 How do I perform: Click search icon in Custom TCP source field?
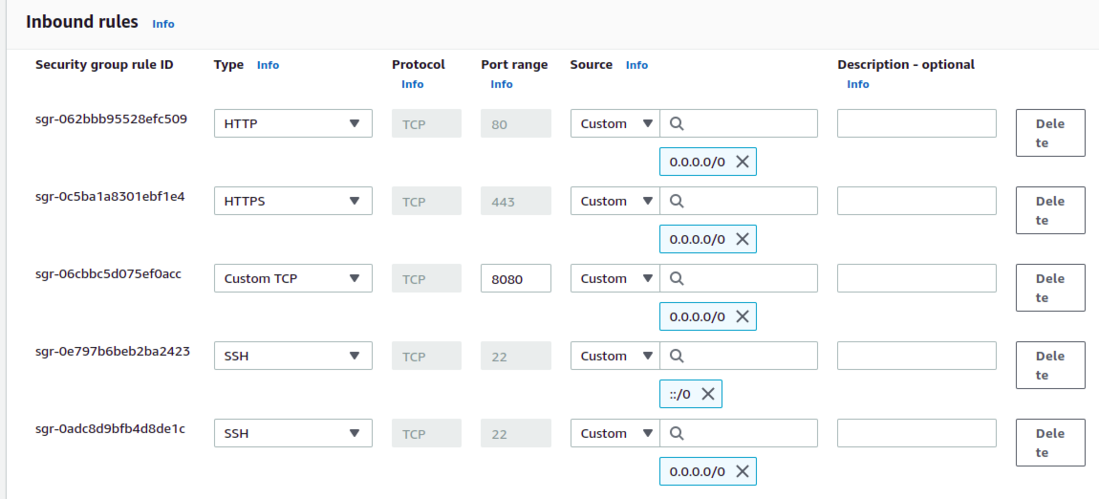pos(676,279)
